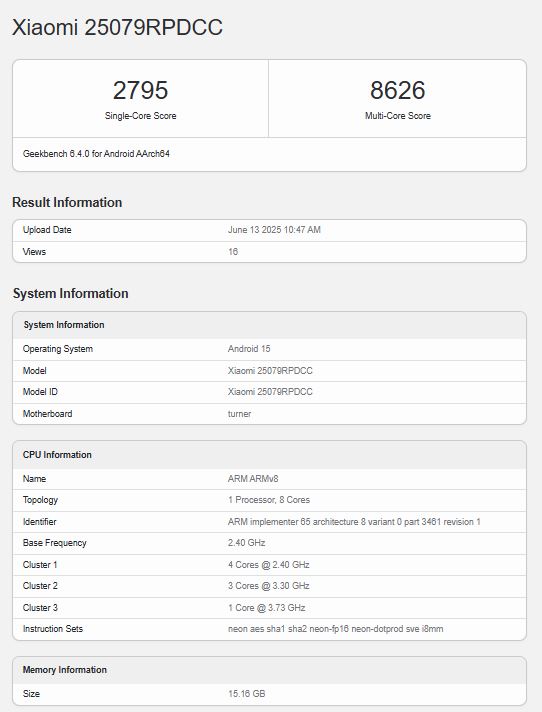Click the Cluster 3 value 1 Core @ 3.73 GHz
This screenshot has height=712, width=542.
pyautogui.click(x=266, y=608)
